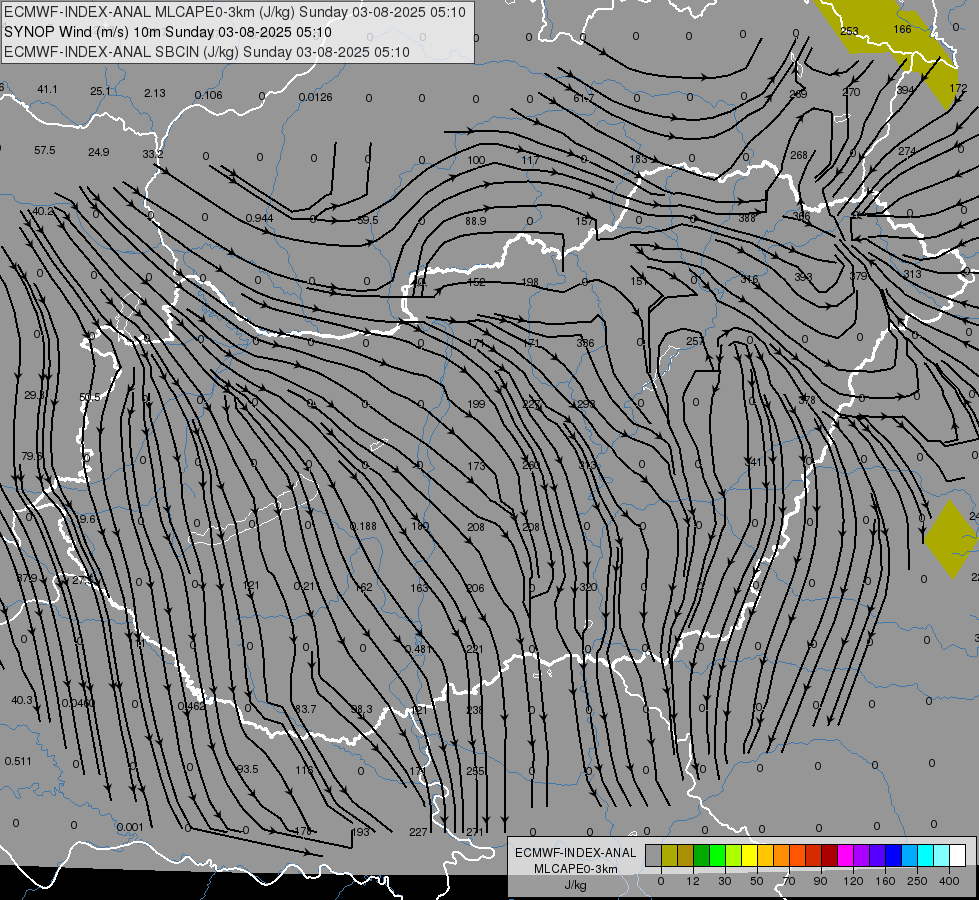
Task: Click the legend scale value '250'
Action: pos(917,881)
